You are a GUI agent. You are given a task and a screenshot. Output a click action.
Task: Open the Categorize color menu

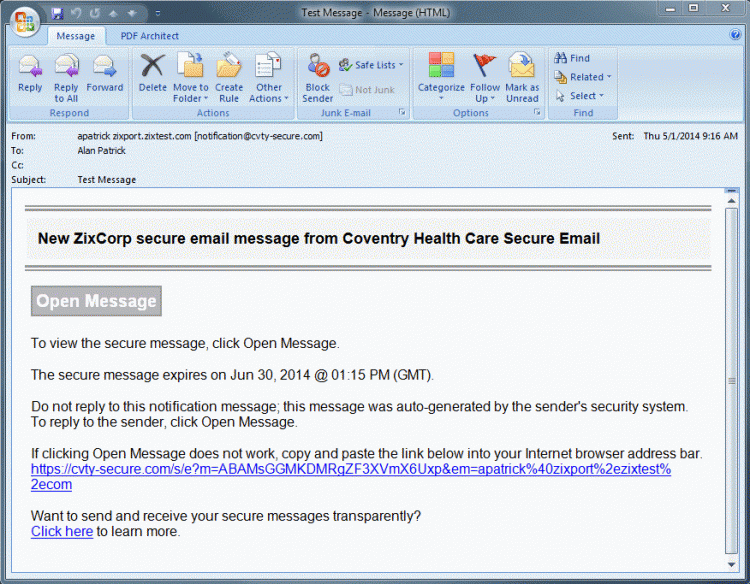(441, 77)
